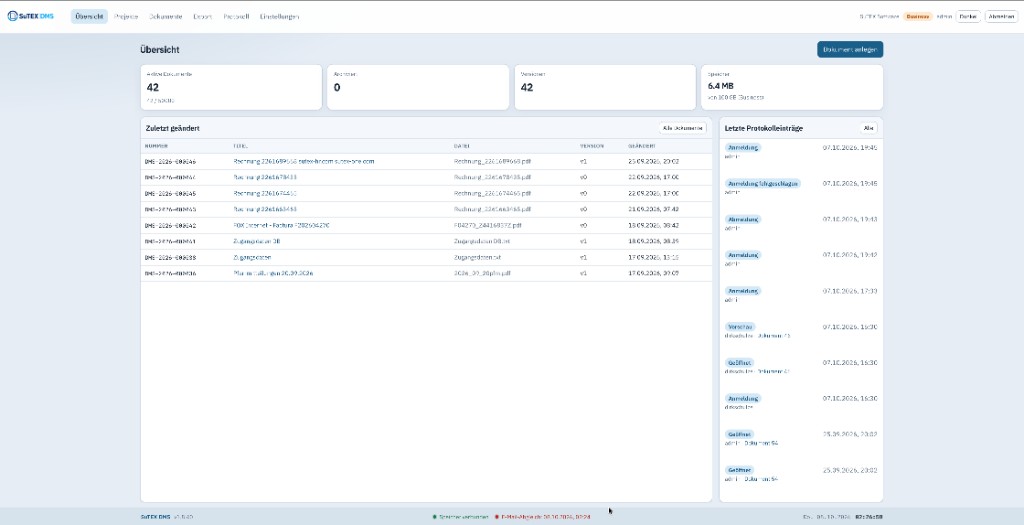Open the Protokoll tab in navigation
Screen dimensions: 1024x525
pos(236,16)
